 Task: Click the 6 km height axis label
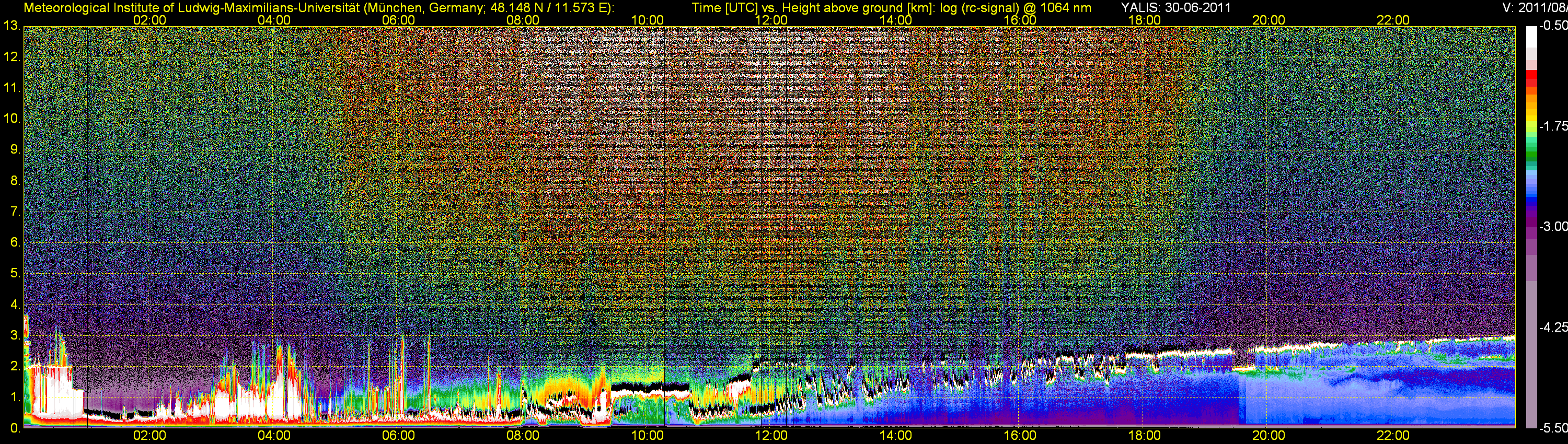point(15,243)
